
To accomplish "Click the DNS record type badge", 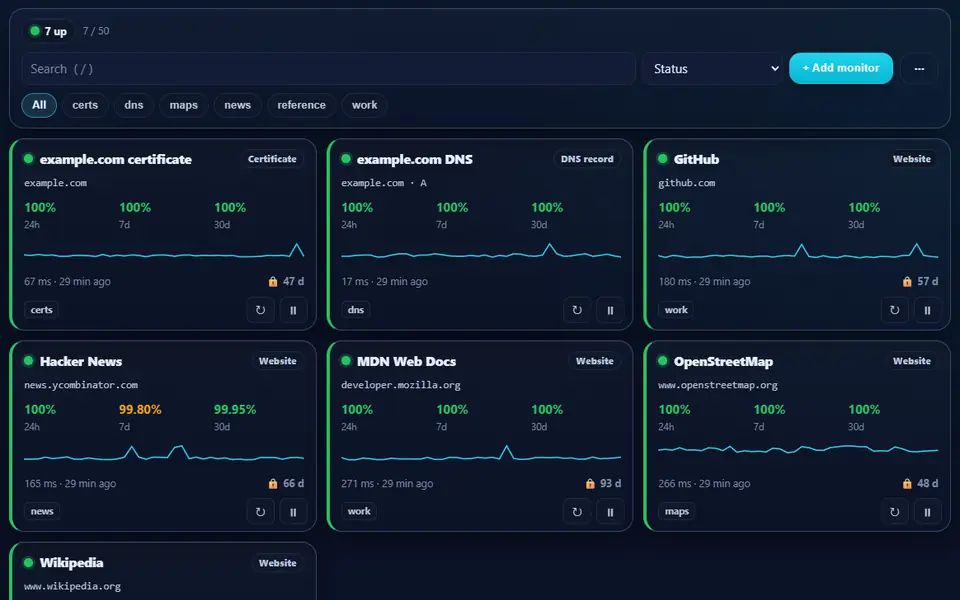I will coord(587,159).
